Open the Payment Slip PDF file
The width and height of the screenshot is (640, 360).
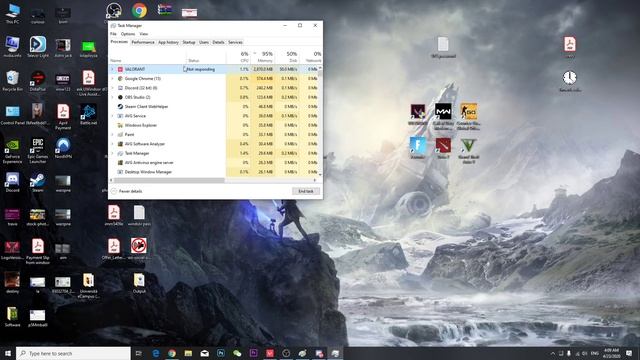(x=38, y=252)
